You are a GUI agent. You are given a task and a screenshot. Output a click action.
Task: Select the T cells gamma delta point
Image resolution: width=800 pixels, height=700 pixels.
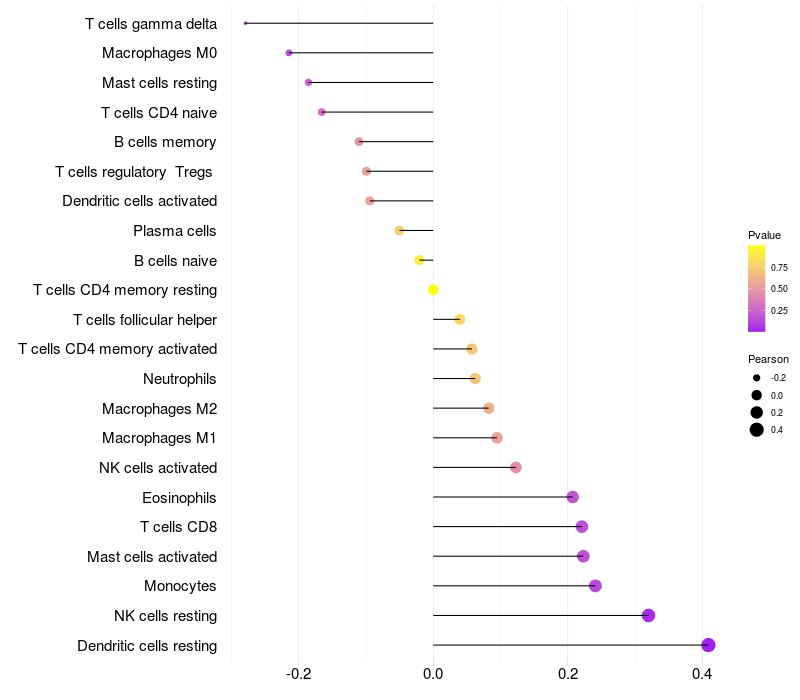[x=245, y=23]
